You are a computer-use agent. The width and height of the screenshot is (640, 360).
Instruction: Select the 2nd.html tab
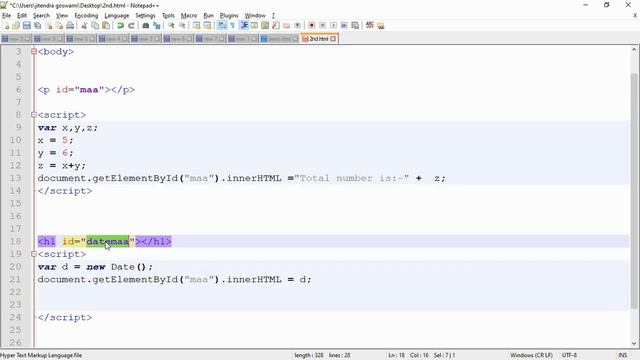318,39
